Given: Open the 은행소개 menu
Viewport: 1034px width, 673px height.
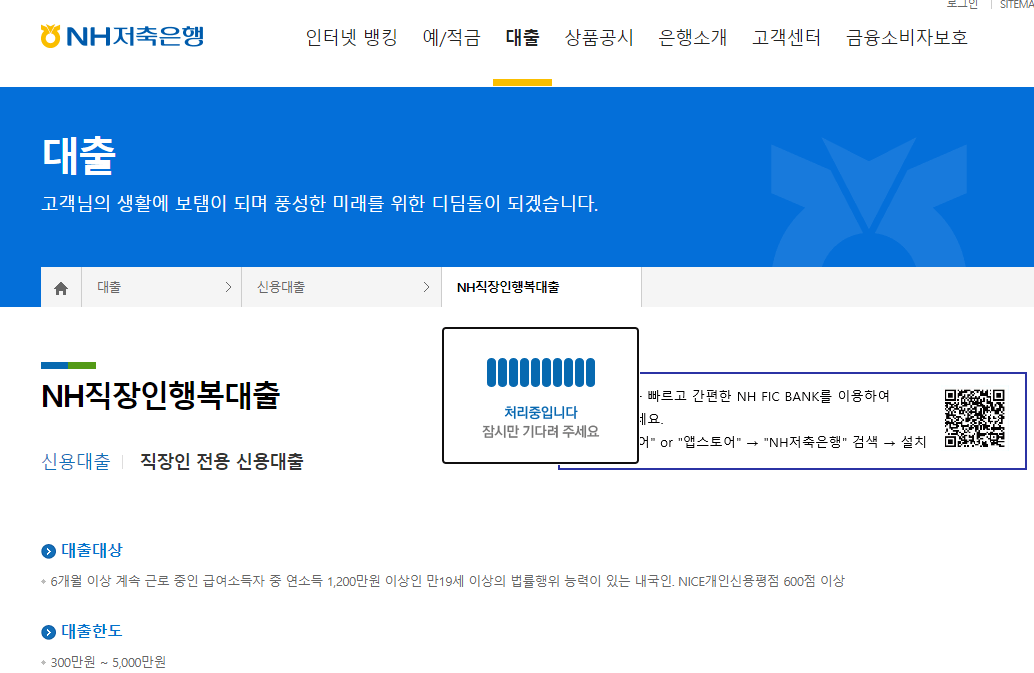Looking at the screenshot, I should (693, 38).
